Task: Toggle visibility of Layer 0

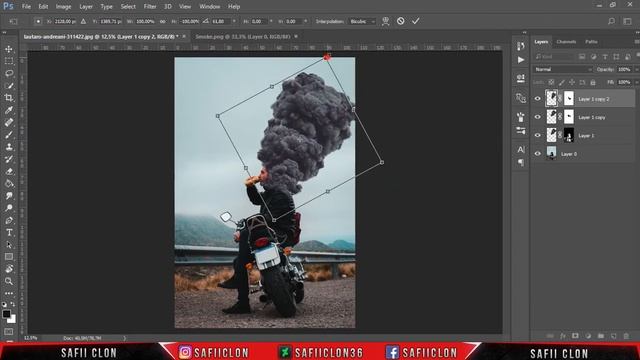Action: click(x=537, y=154)
